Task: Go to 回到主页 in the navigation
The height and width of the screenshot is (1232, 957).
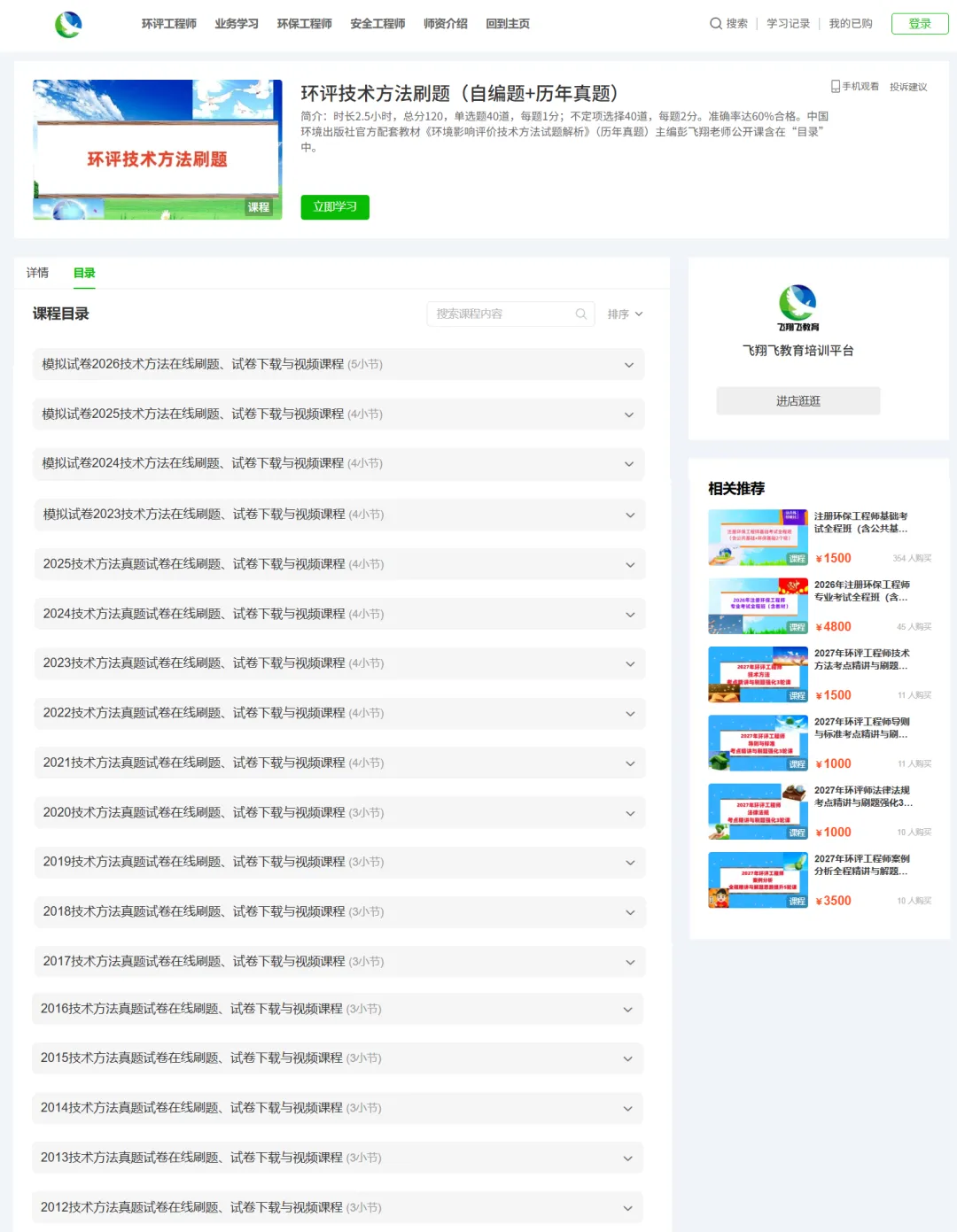Action: pos(508,24)
